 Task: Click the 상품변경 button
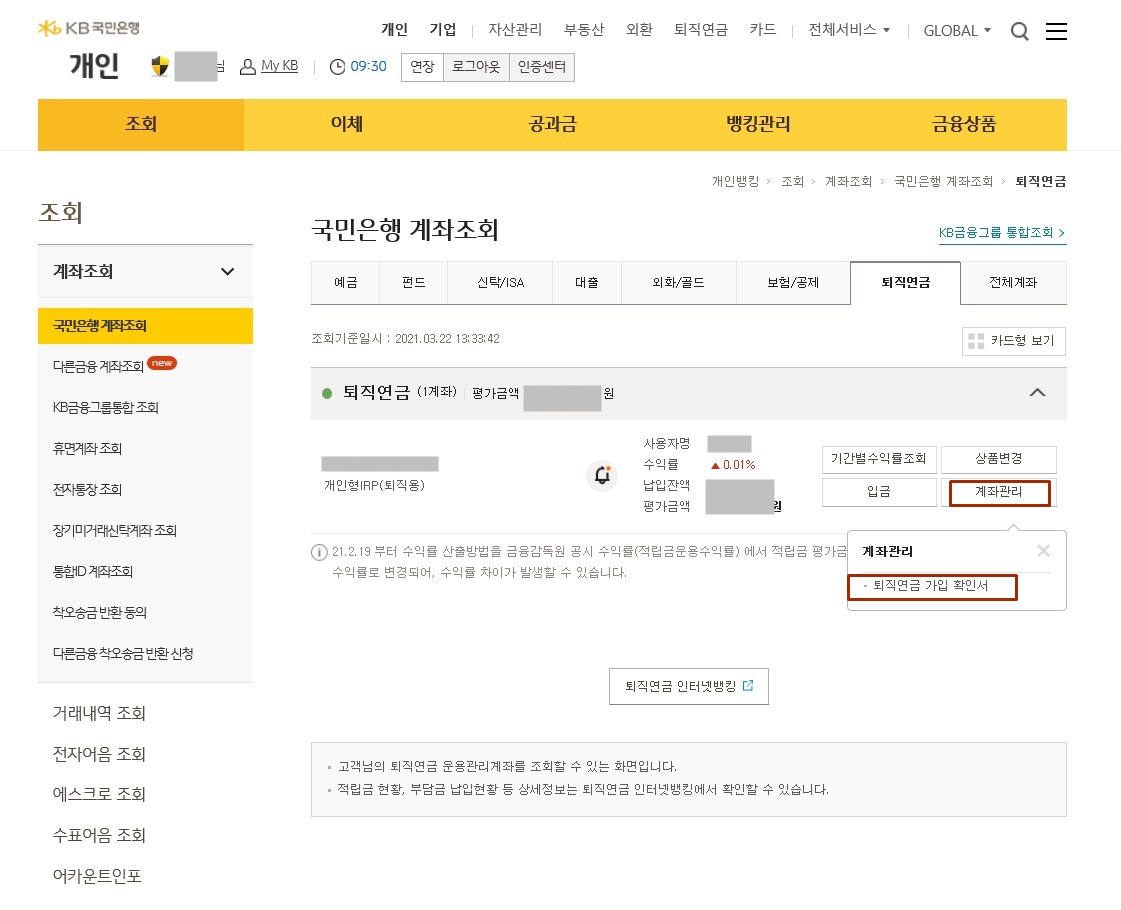click(999, 459)
